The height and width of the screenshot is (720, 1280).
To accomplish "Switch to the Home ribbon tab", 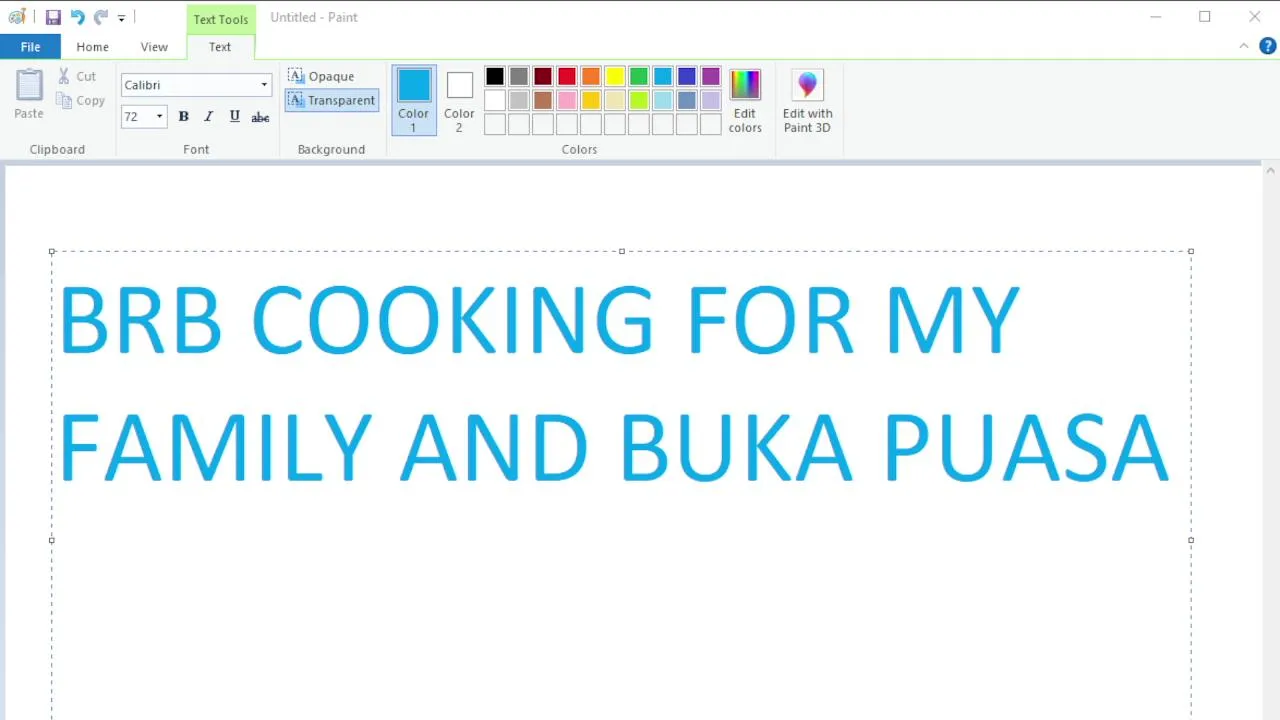I will (x=92, y=47).
